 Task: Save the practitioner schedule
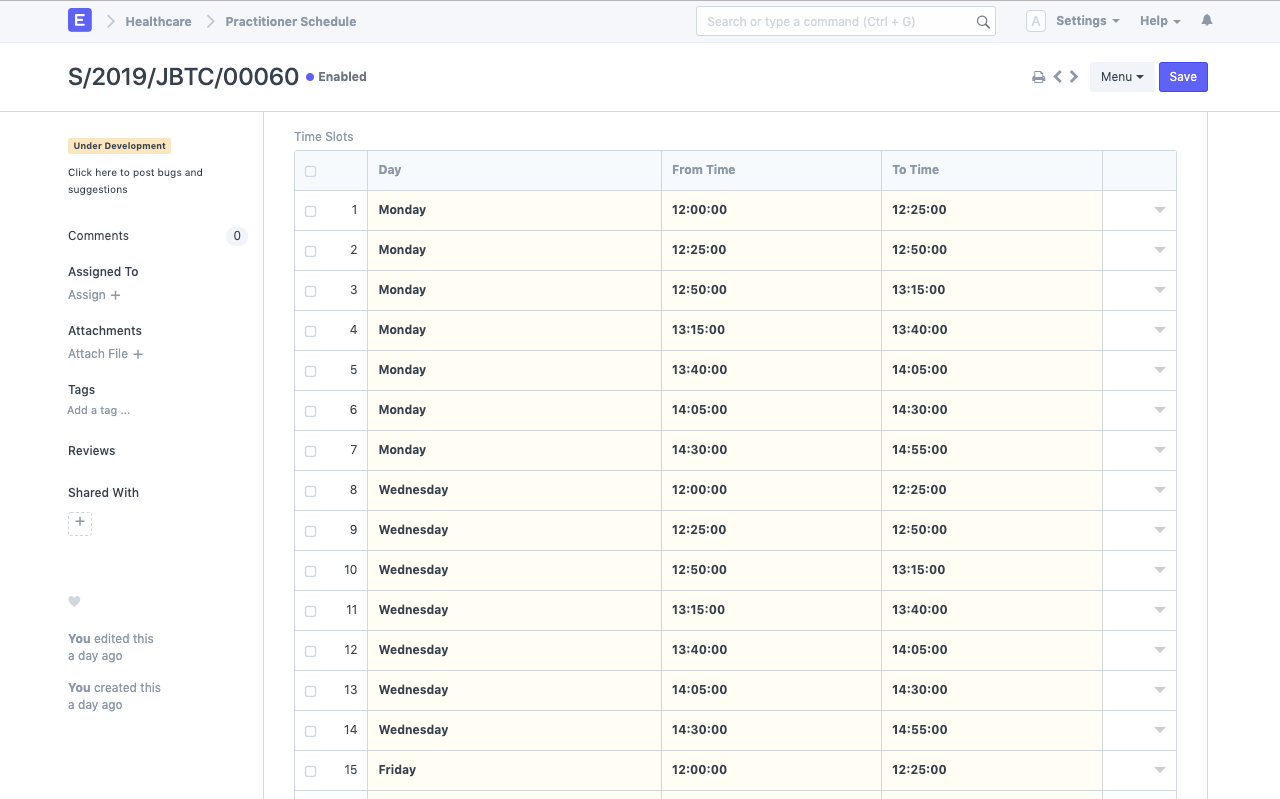coord(1183,77)
